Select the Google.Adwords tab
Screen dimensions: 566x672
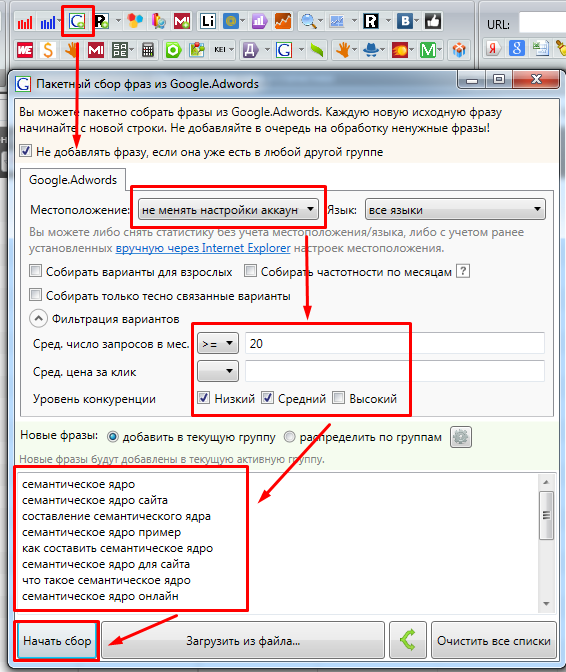click(73, 180)
